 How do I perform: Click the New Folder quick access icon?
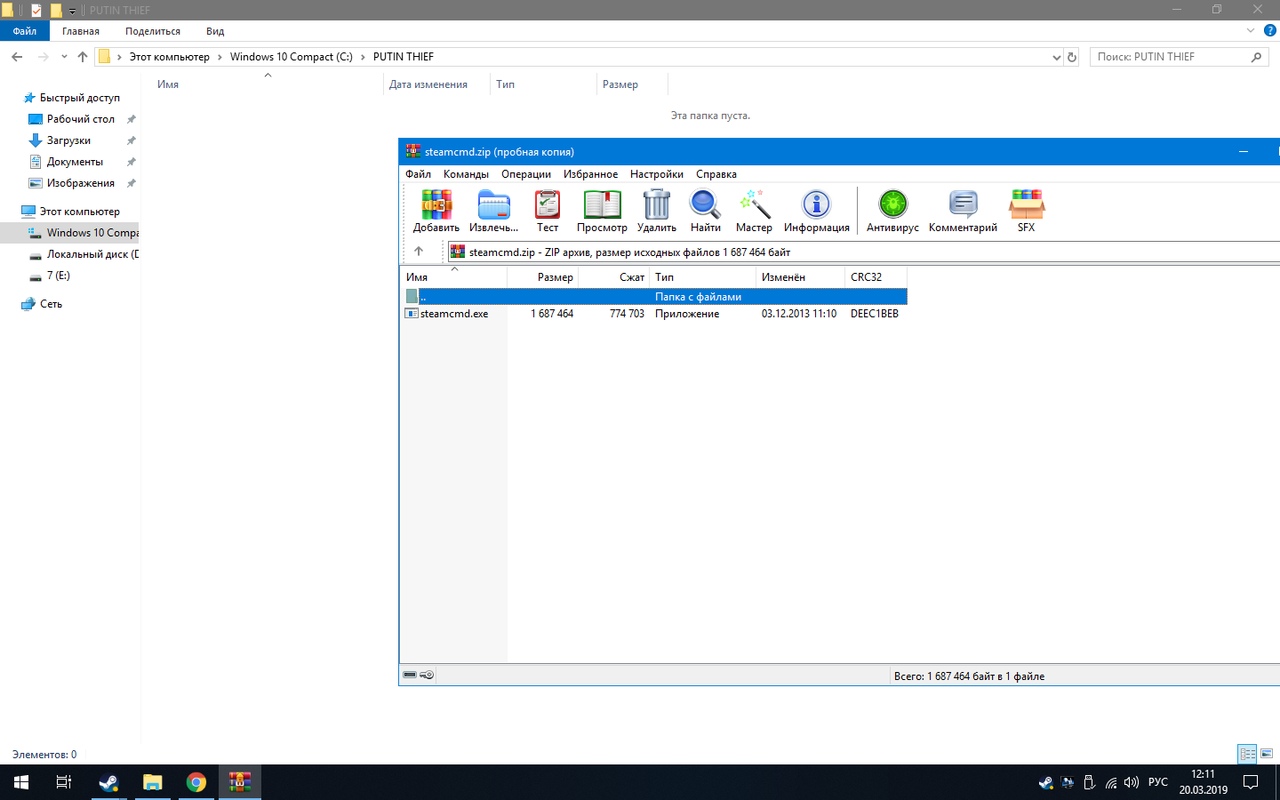[x=55, y=10]
